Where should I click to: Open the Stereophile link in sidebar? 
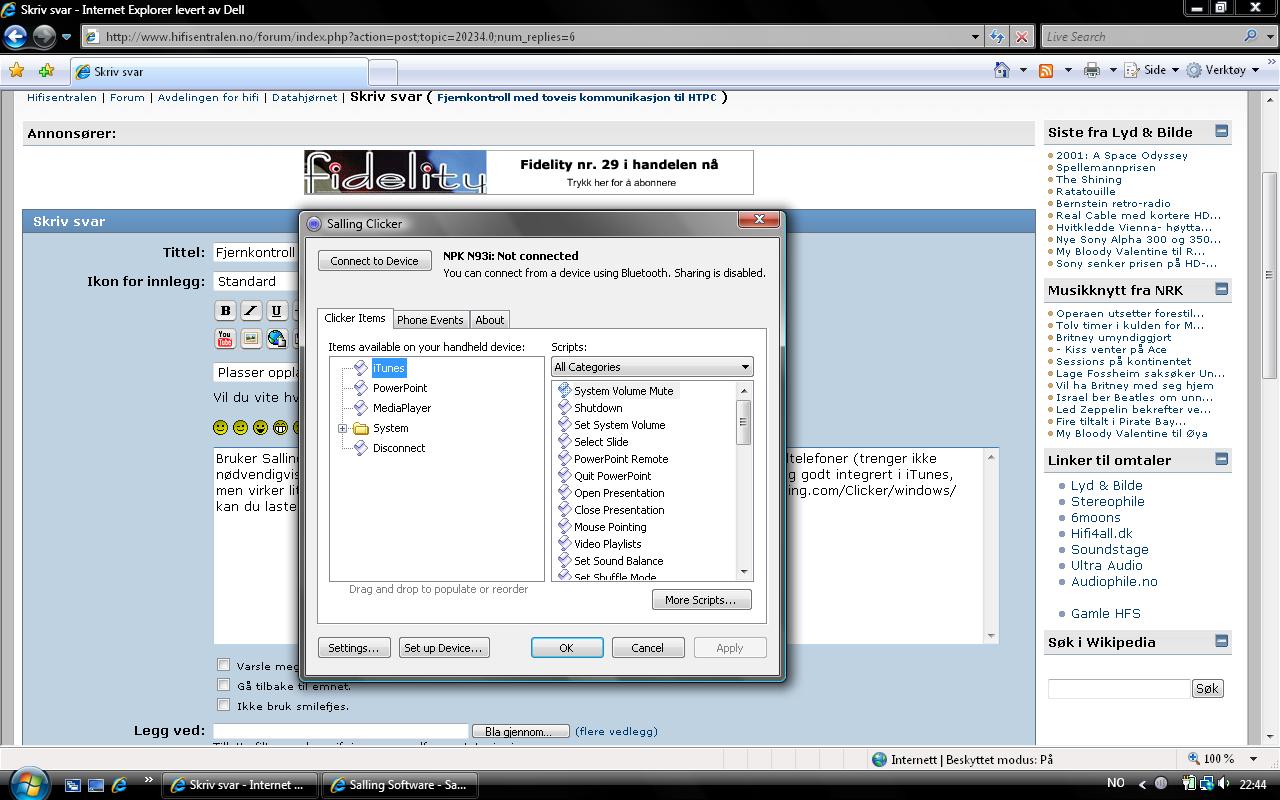coord(1108,502)
